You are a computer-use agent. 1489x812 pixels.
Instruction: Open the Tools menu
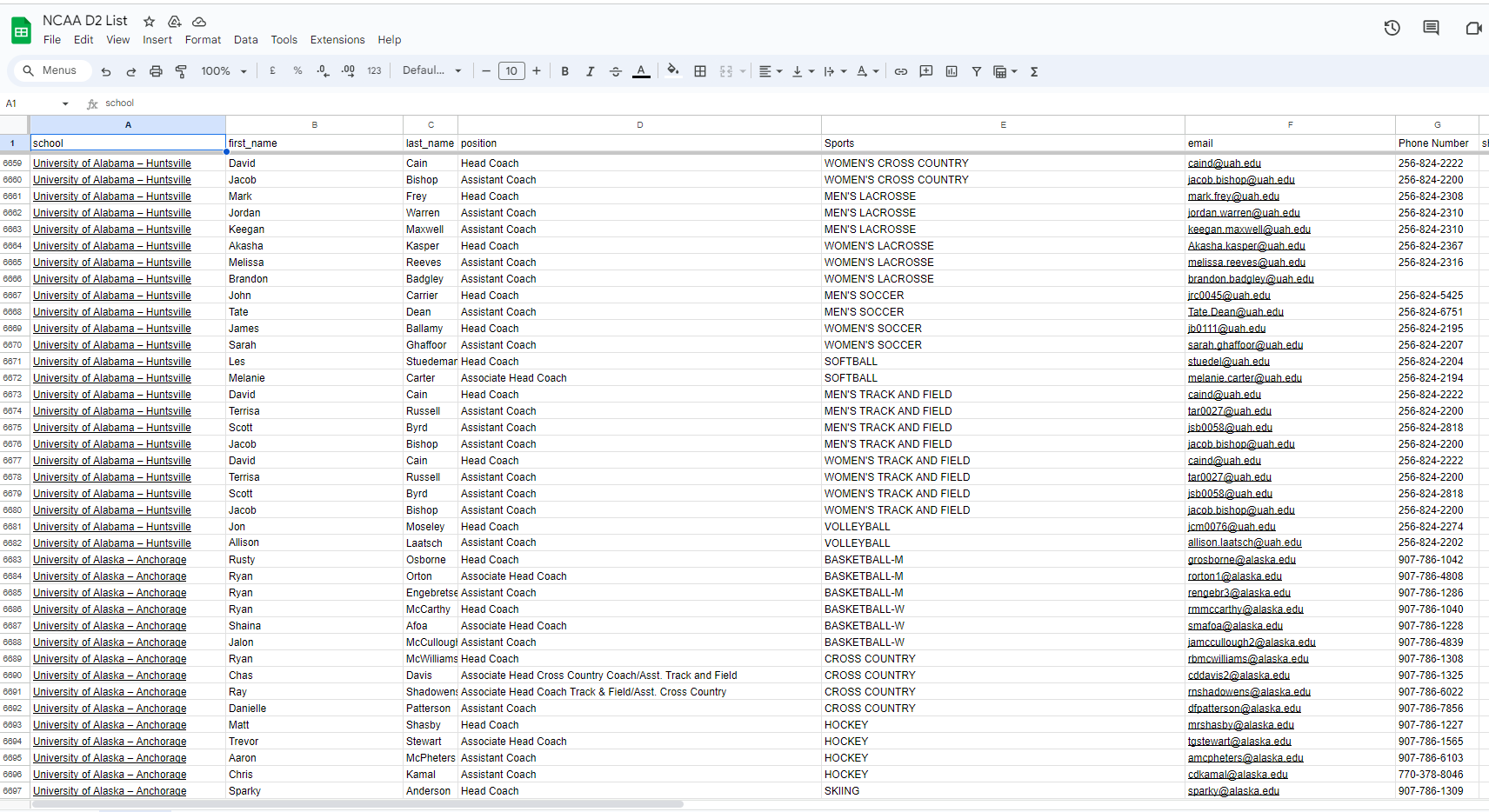tap(284, 40)
